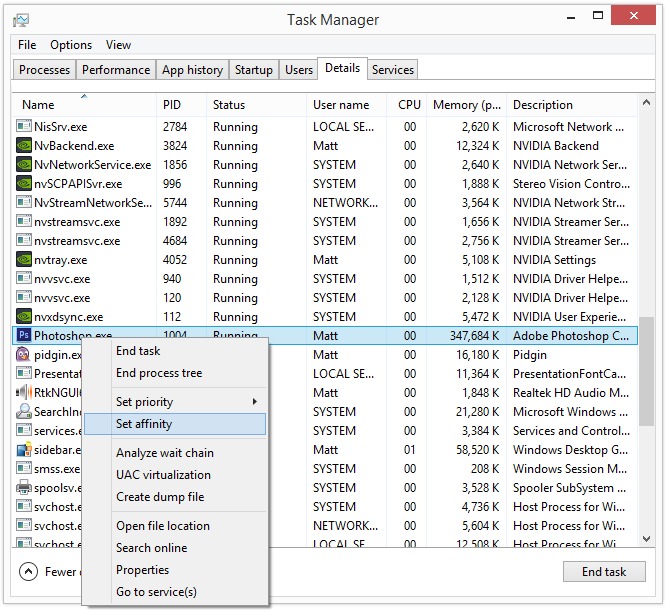Sort by Memory column header
This screenshot has height=610, width=666.
(467, 105)
